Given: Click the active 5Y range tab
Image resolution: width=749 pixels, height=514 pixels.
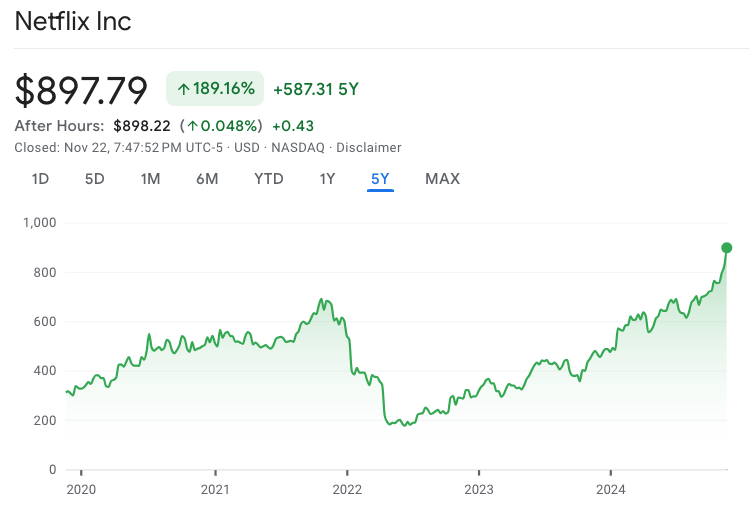Looking at the screenshot, I should [380, 179].
